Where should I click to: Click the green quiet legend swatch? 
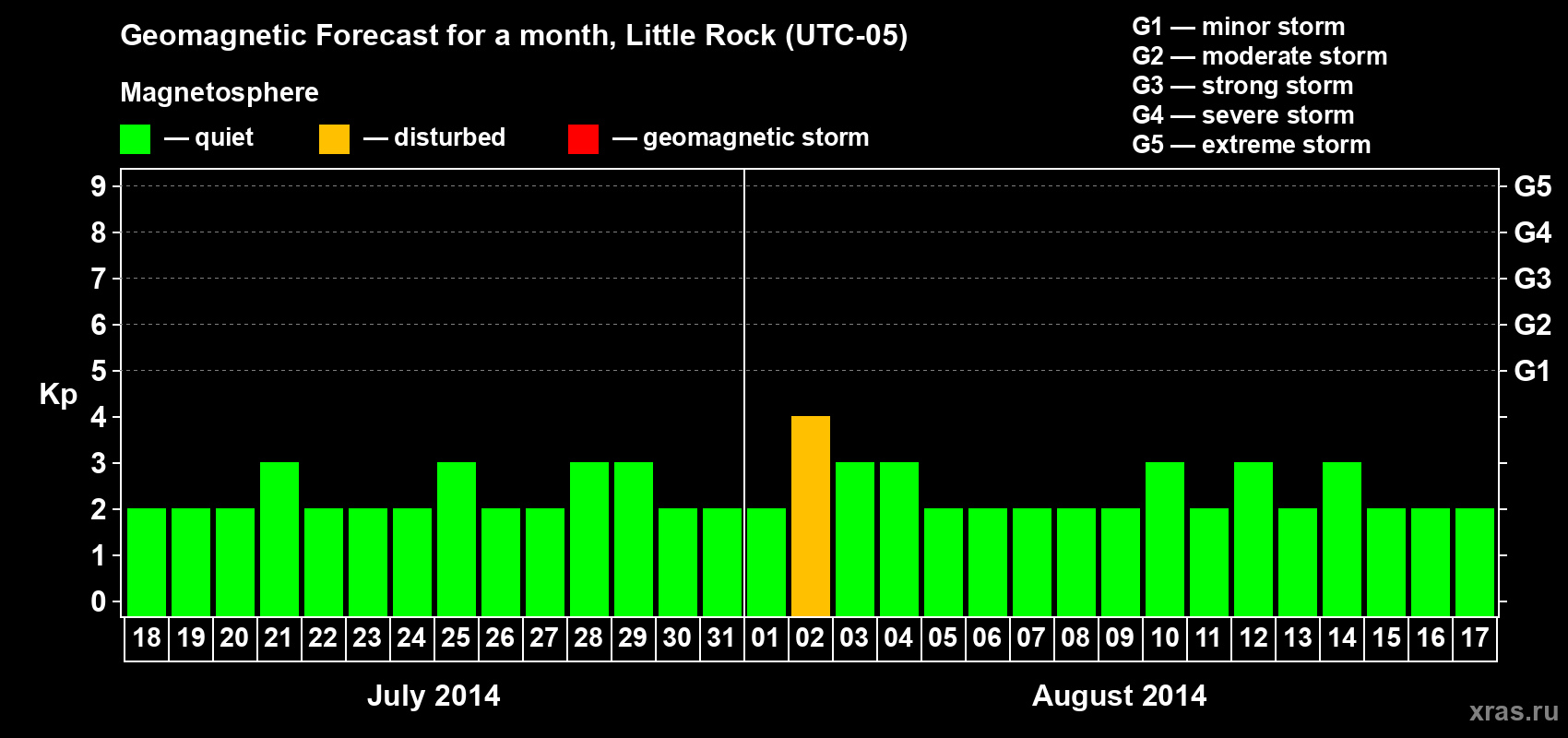point(135,139)
